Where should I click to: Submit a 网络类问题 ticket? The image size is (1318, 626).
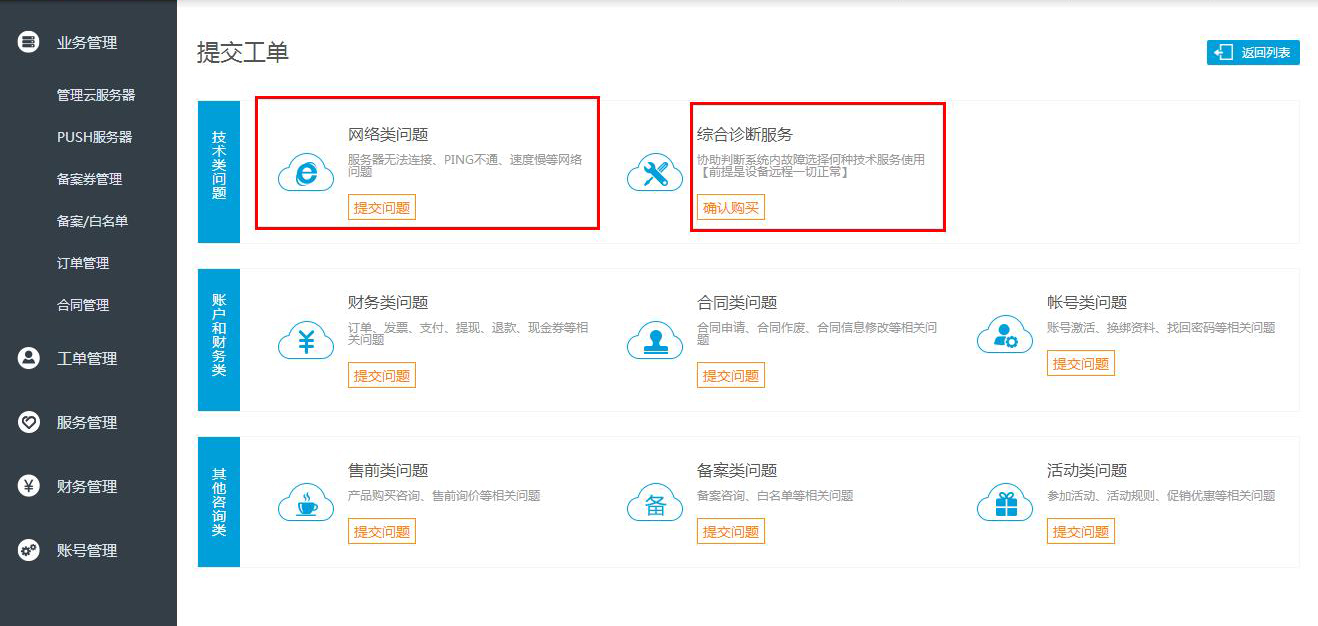(x=382, y=208)
